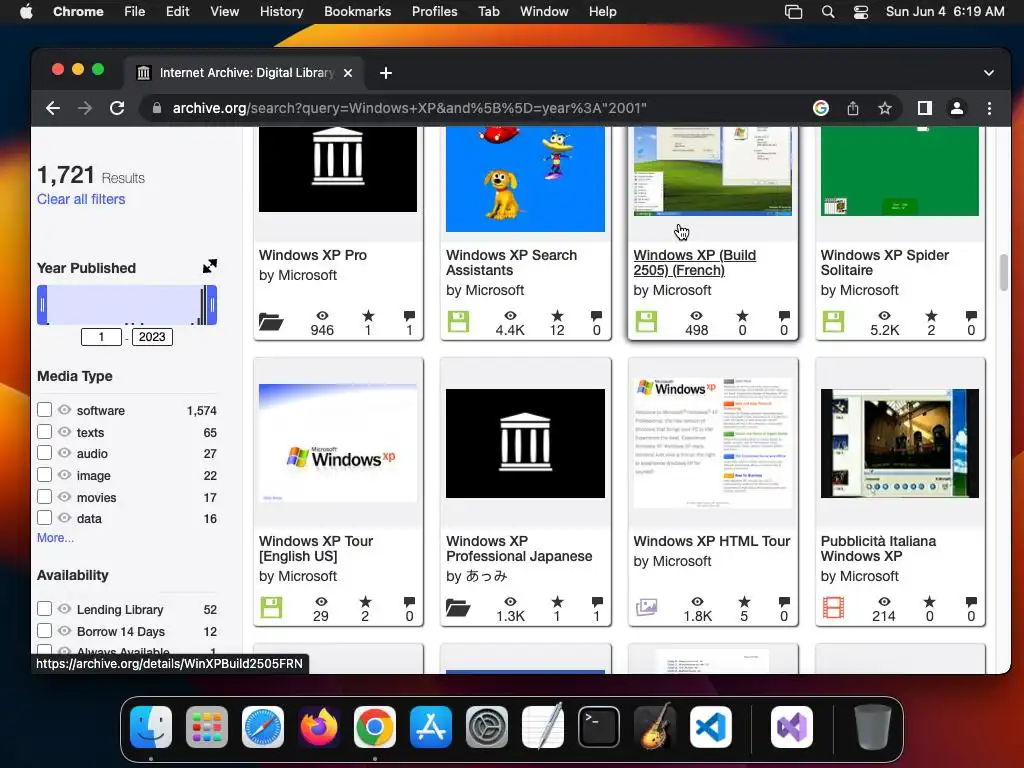
Task: Click the film icon on Pubblicità Italiana card
Action: click(x=833, y=608)
